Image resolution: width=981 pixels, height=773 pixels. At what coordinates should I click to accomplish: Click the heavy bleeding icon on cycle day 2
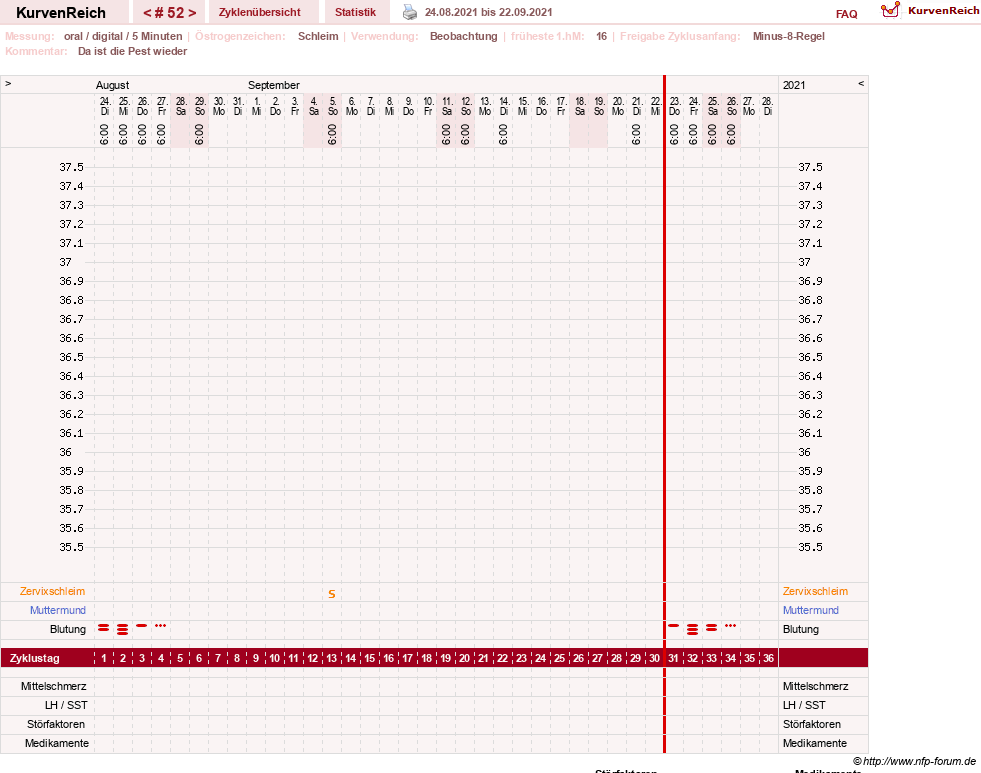click(x=123, y=629)
